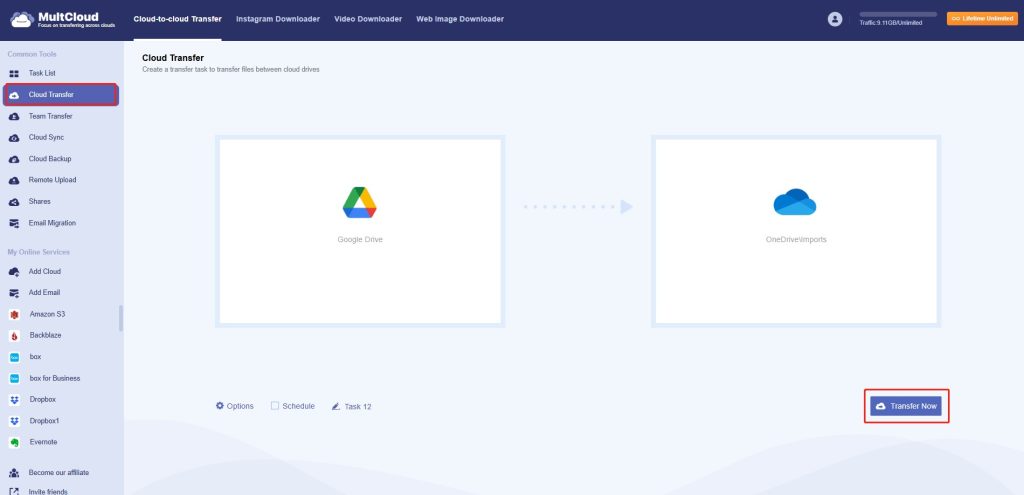This screenshot has height=495, width=1024.
Task: Click the Invite friends icon
Action: pyautogui.click(x=14, y=492)
